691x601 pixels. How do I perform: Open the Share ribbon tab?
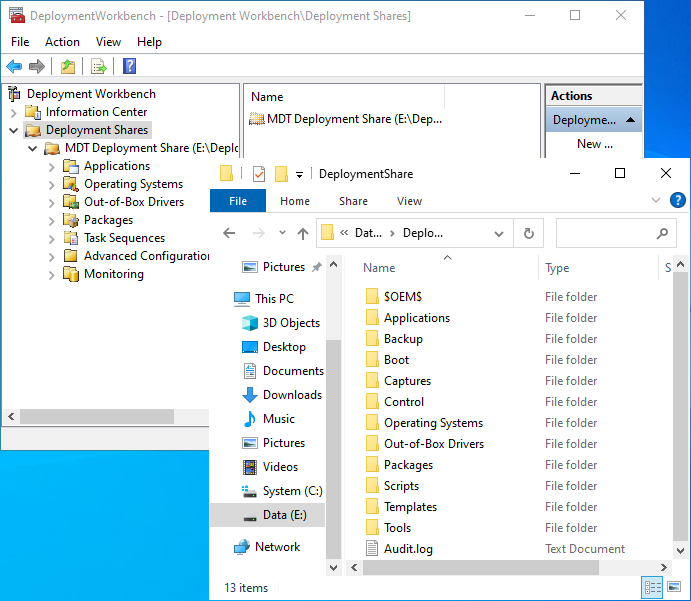(353, 201)
